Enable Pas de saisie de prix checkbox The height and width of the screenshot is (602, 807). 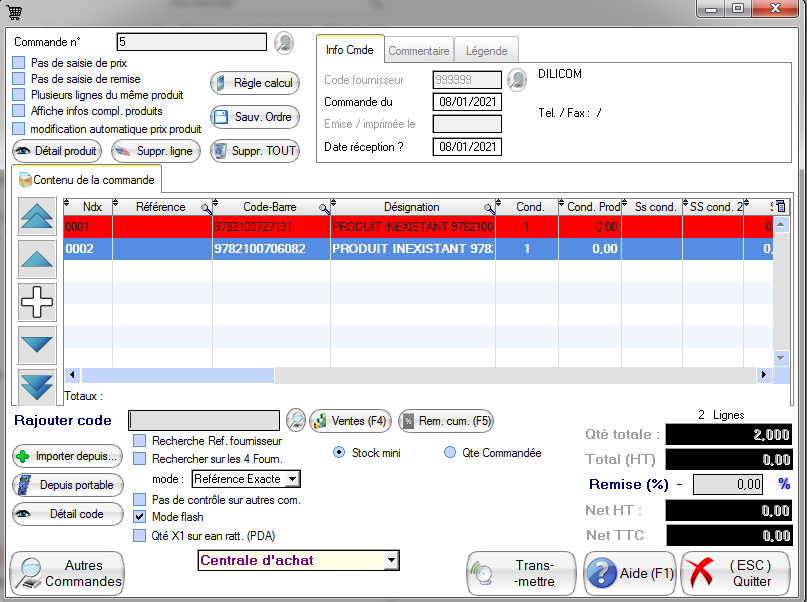[x=19, y=63]
